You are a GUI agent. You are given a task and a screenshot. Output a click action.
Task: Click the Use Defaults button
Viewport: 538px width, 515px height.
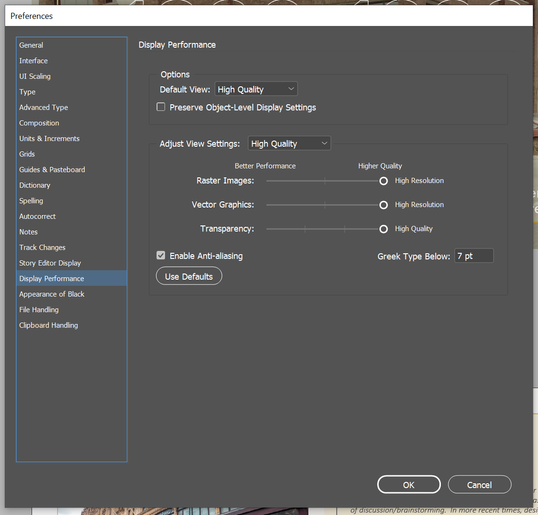189,276
